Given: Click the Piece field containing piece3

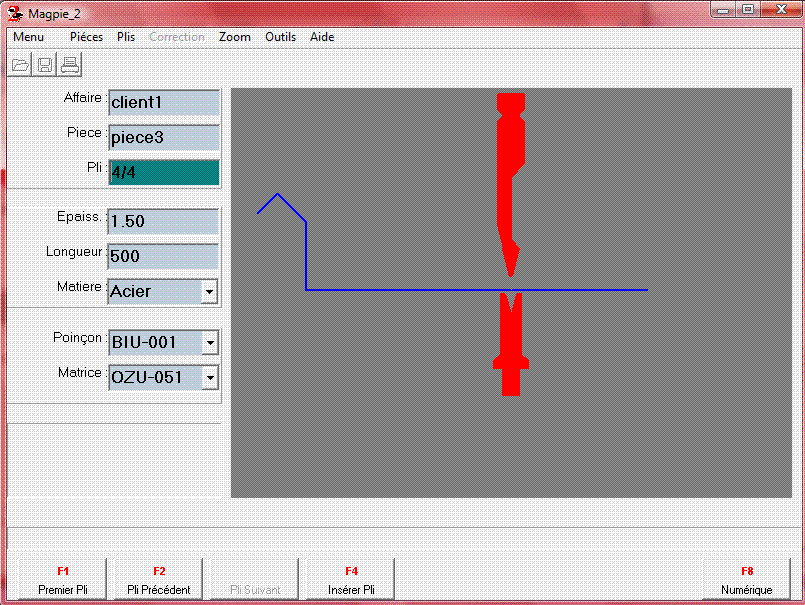Looking at the screenshot, I should (x=164, y=138).
